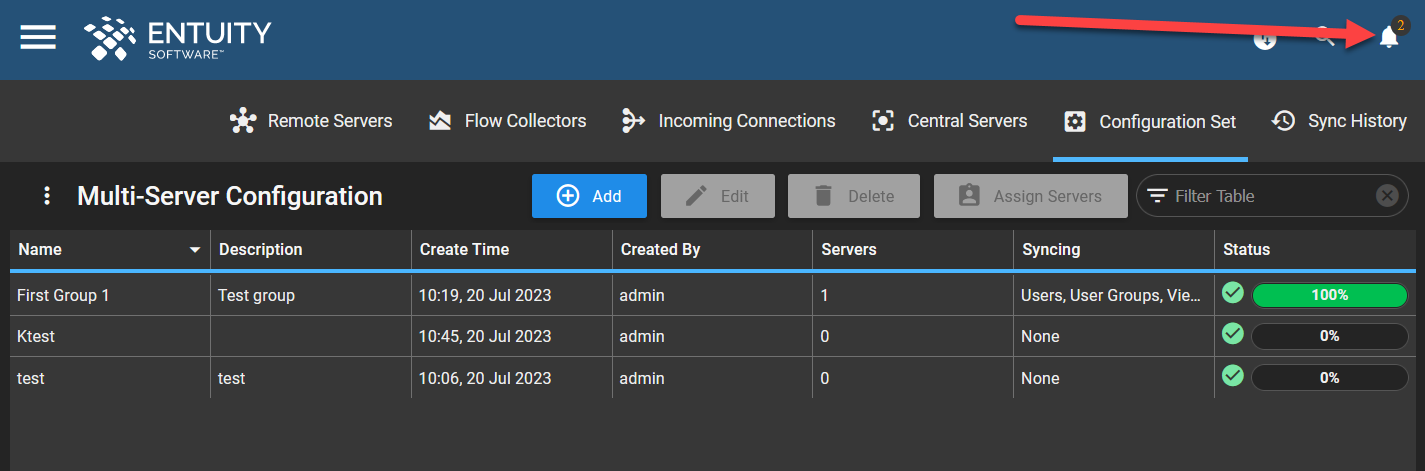Image resolution: width=1425 pixels, height=471 pixels.
Task: Open the Sync History tab
Action: (1339, 121)
